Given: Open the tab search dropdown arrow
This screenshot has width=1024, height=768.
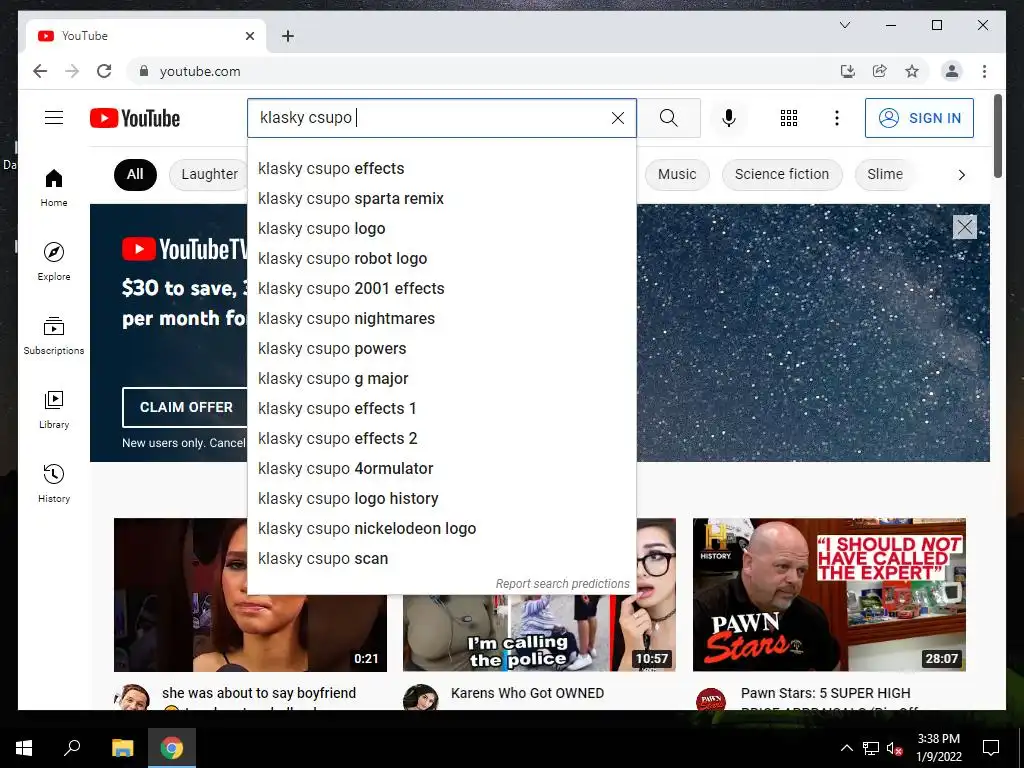Looking at the screenshot, I should [844, 25].
